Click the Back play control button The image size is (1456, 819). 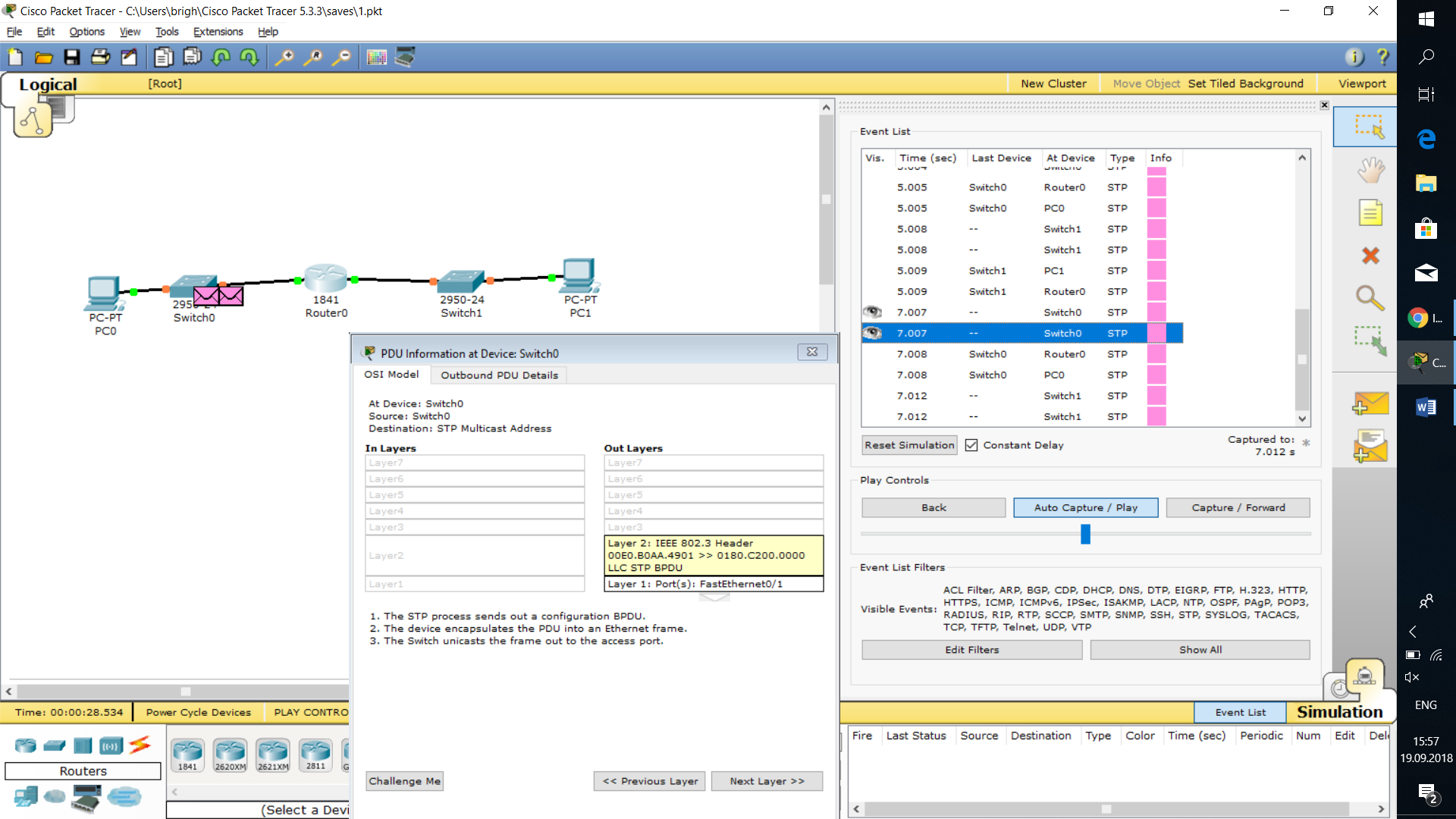934,507
